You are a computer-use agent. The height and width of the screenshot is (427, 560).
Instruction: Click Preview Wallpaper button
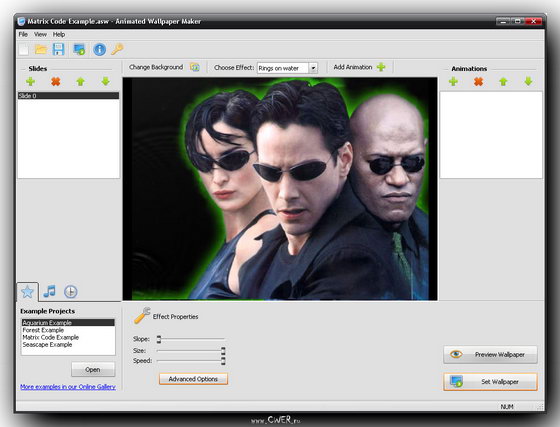click(x=490, y=355)
